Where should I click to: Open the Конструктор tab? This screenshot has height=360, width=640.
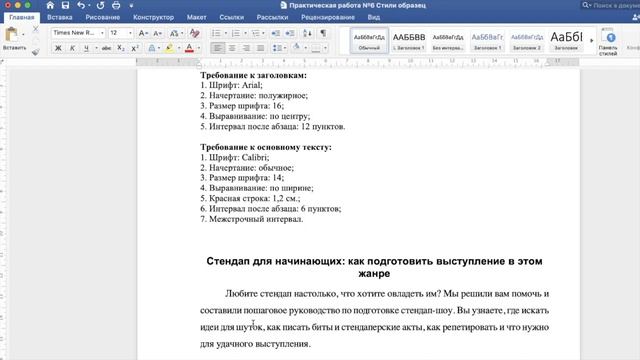tap(153, 17)
